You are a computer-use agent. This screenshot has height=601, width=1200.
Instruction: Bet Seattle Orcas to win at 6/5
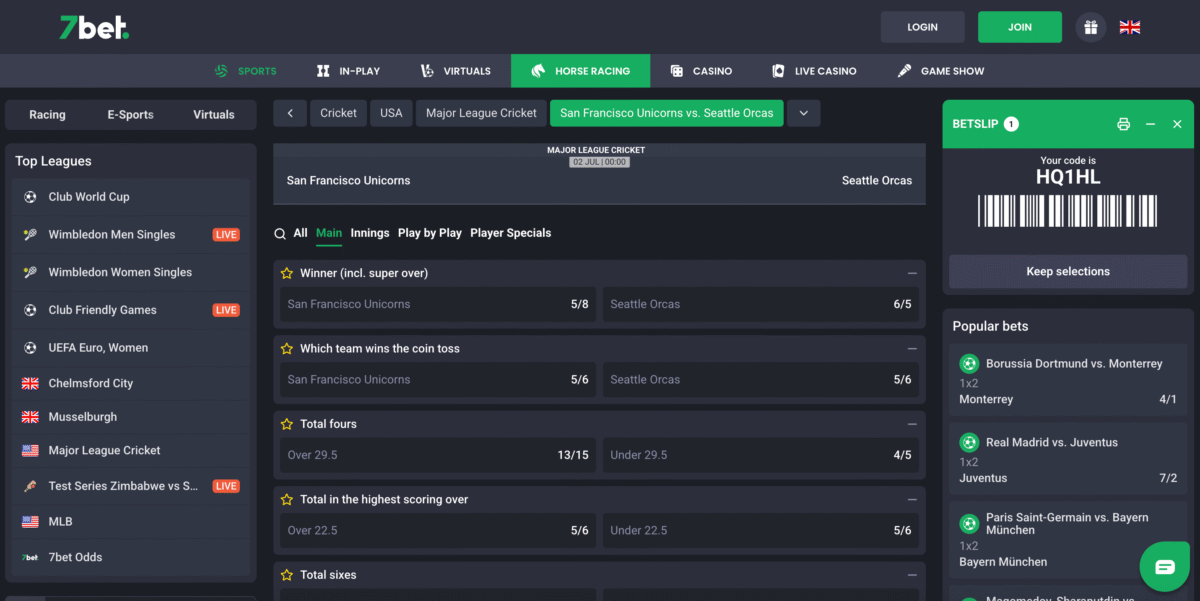761,304
